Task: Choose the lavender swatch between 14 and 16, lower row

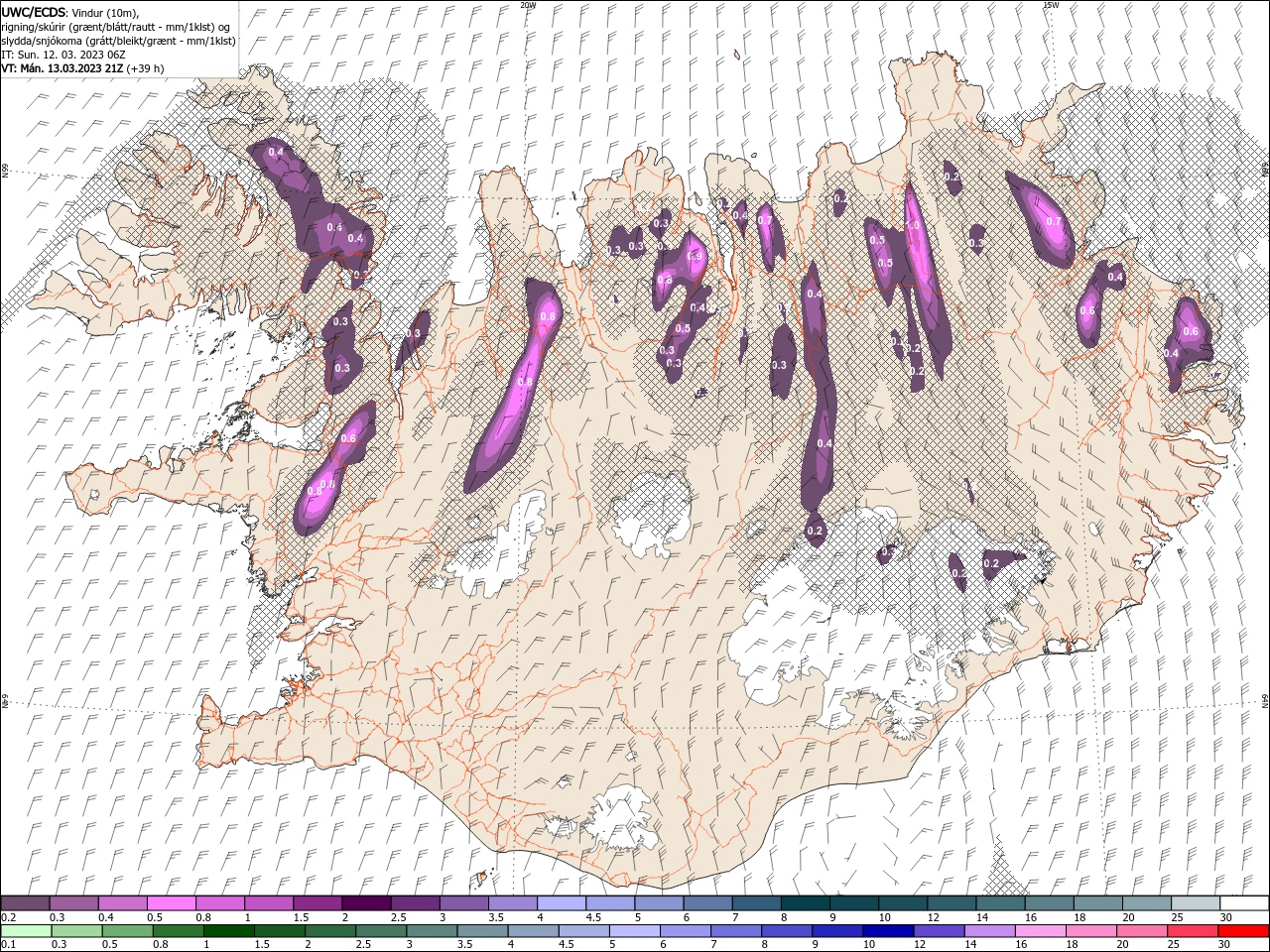Action: [x=990, y=931]
